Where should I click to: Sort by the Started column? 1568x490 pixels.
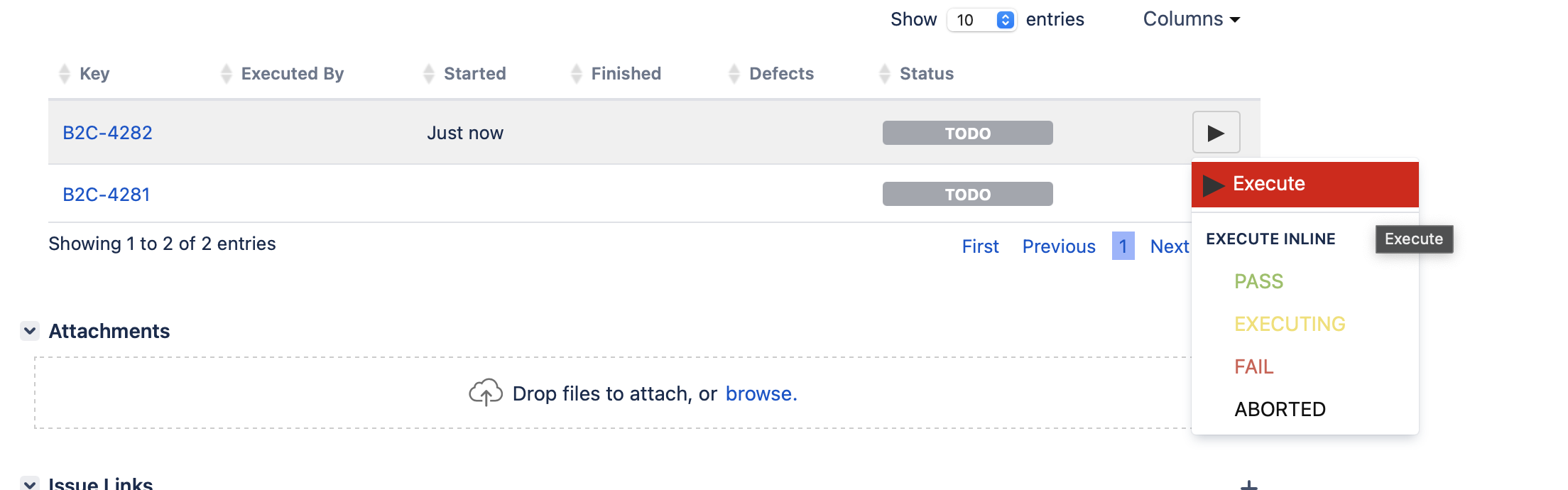point(474,73)
